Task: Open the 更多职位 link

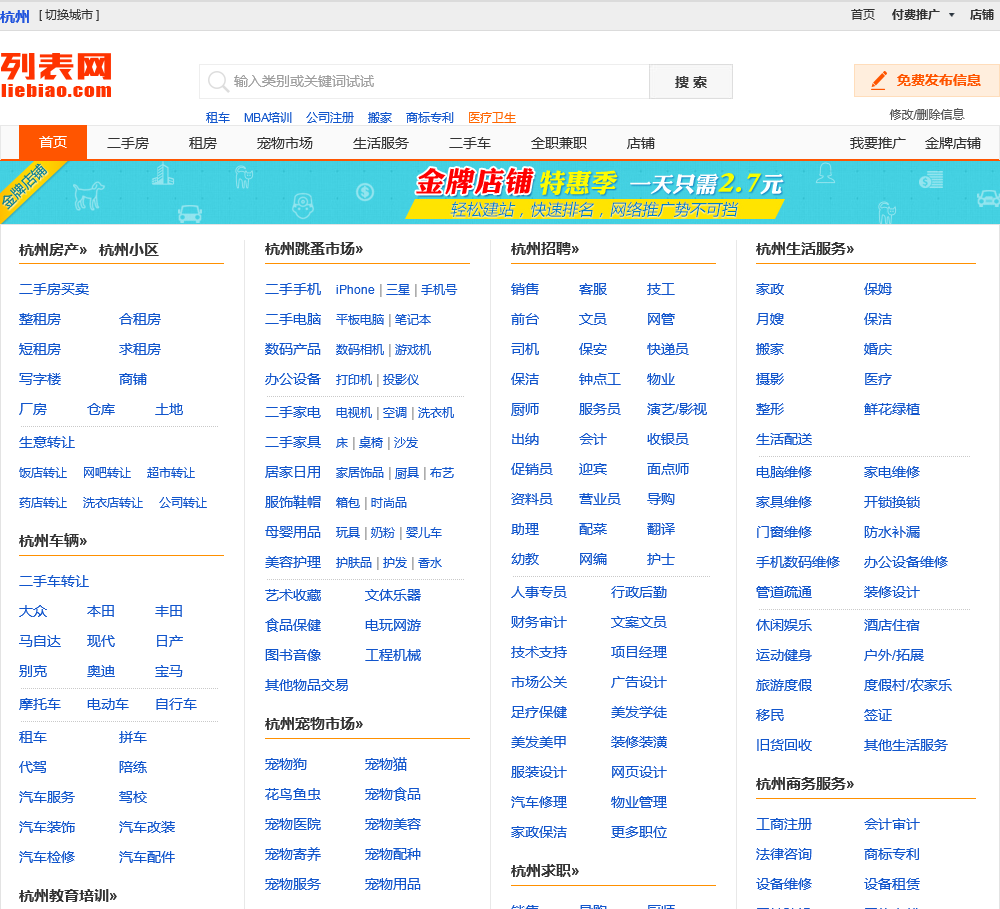Action: pos(639,832)
